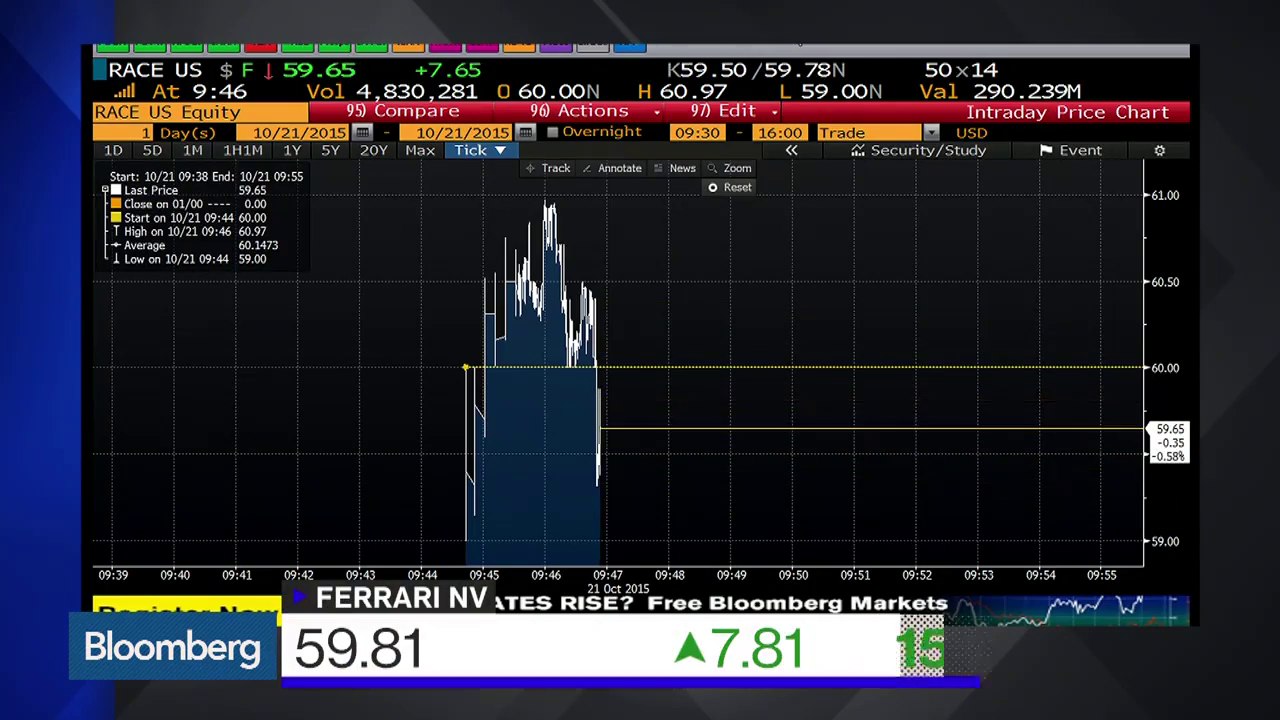Switch to the 1D range tab

coord(113,150)
